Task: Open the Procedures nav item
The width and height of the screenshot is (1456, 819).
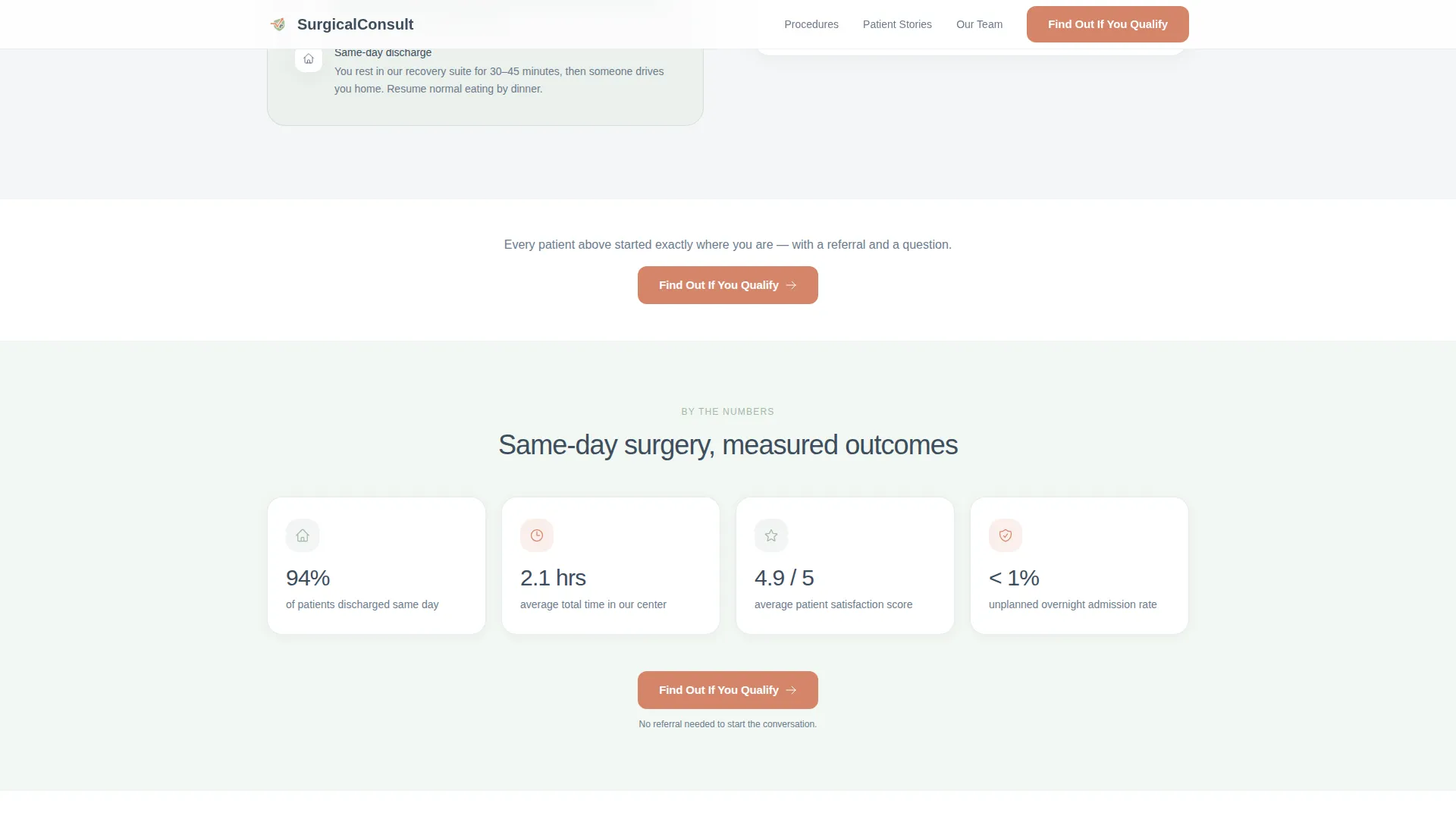Action: tap(811, 24)
